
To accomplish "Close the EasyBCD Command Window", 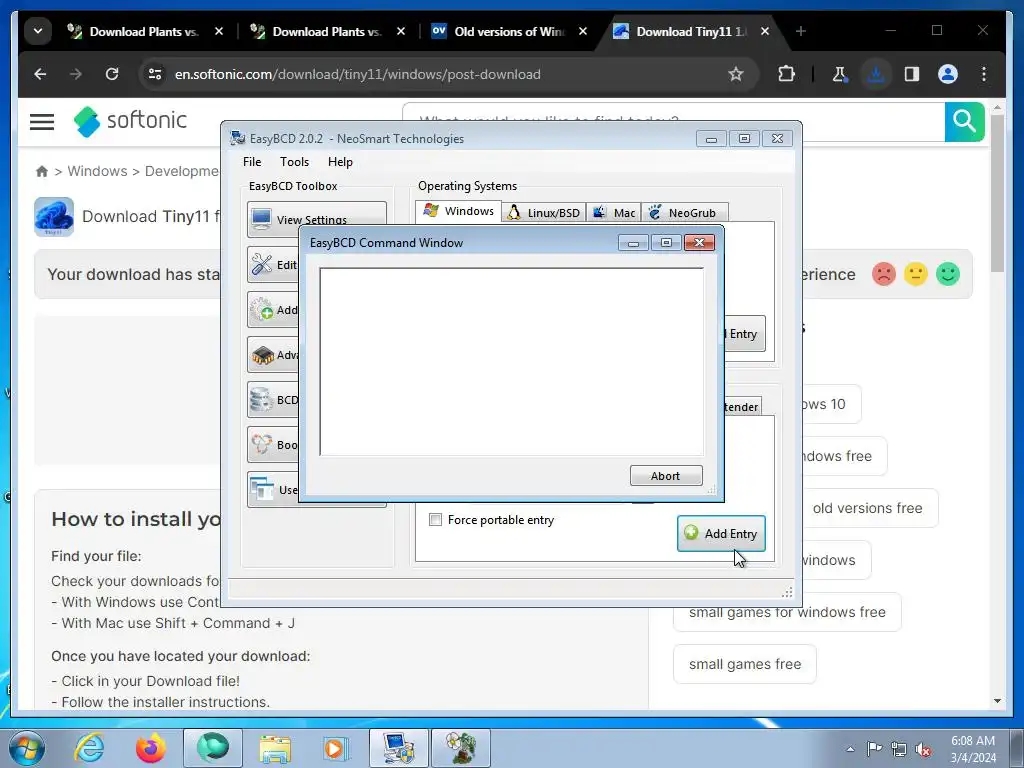I will click(x=699, y=243).
